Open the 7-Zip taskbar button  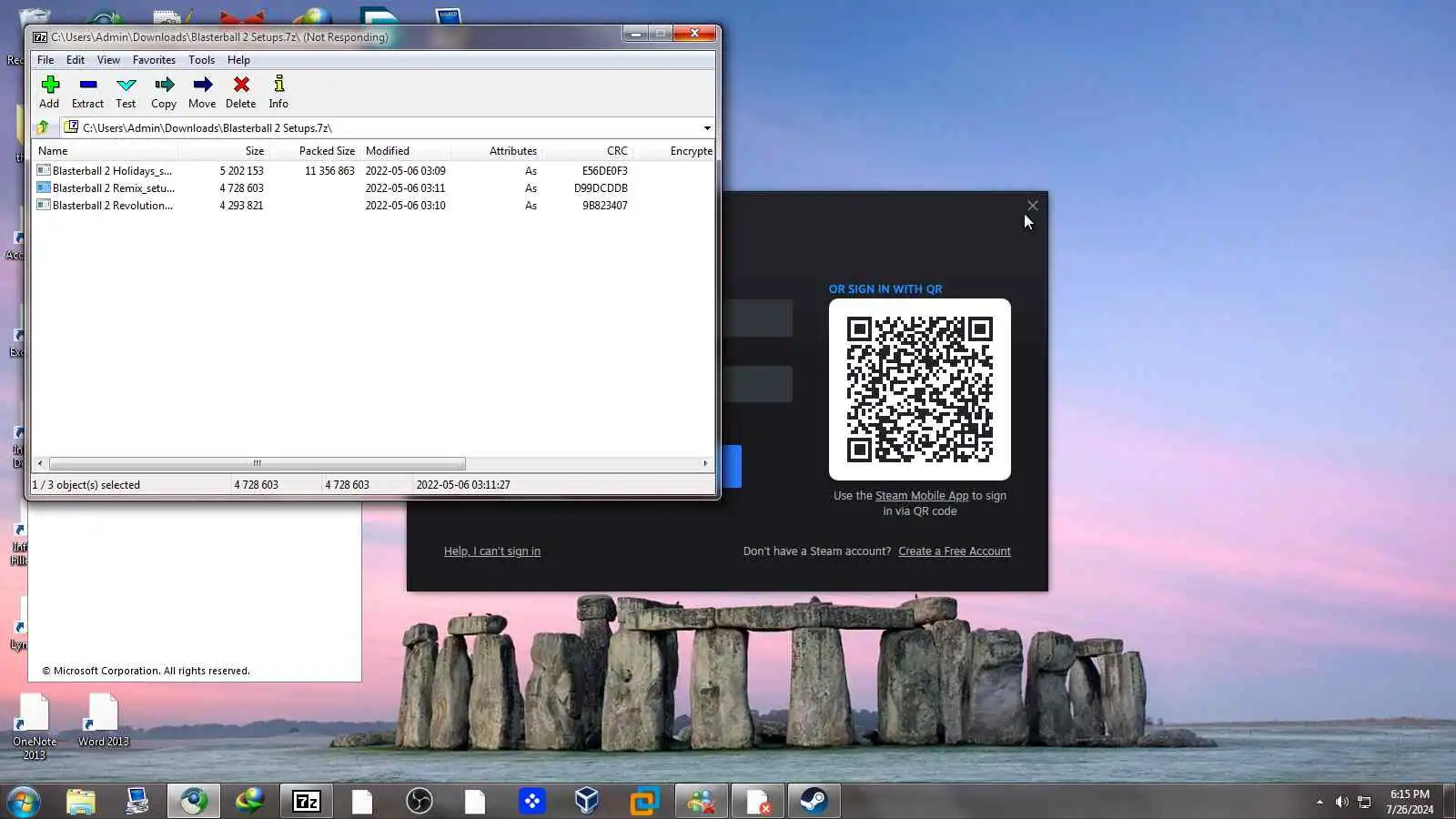pos(307,801)
